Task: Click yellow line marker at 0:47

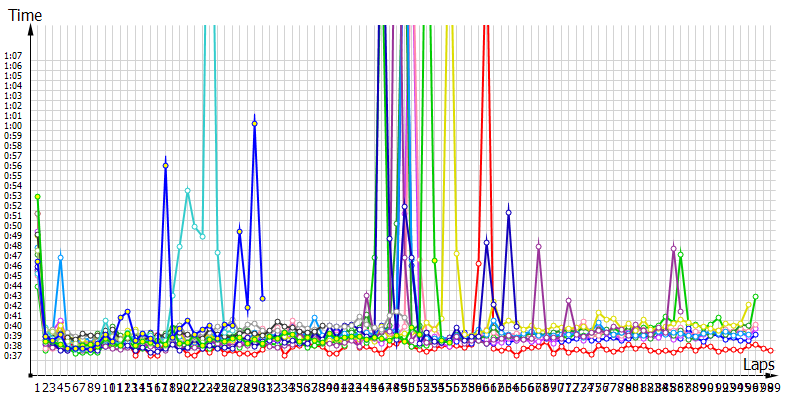Action: click(457, 254)
